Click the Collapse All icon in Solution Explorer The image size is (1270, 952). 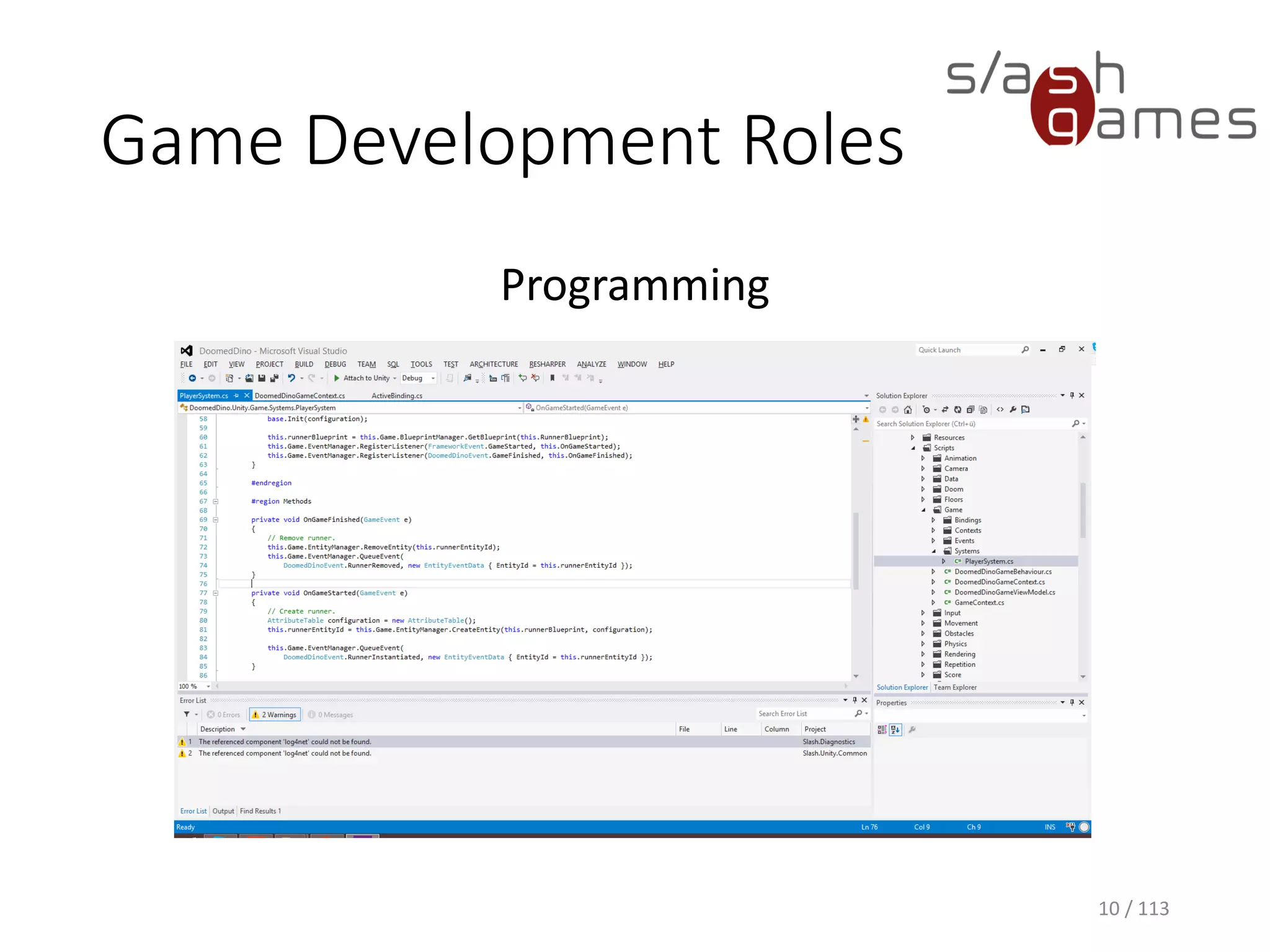pos(970,410)
